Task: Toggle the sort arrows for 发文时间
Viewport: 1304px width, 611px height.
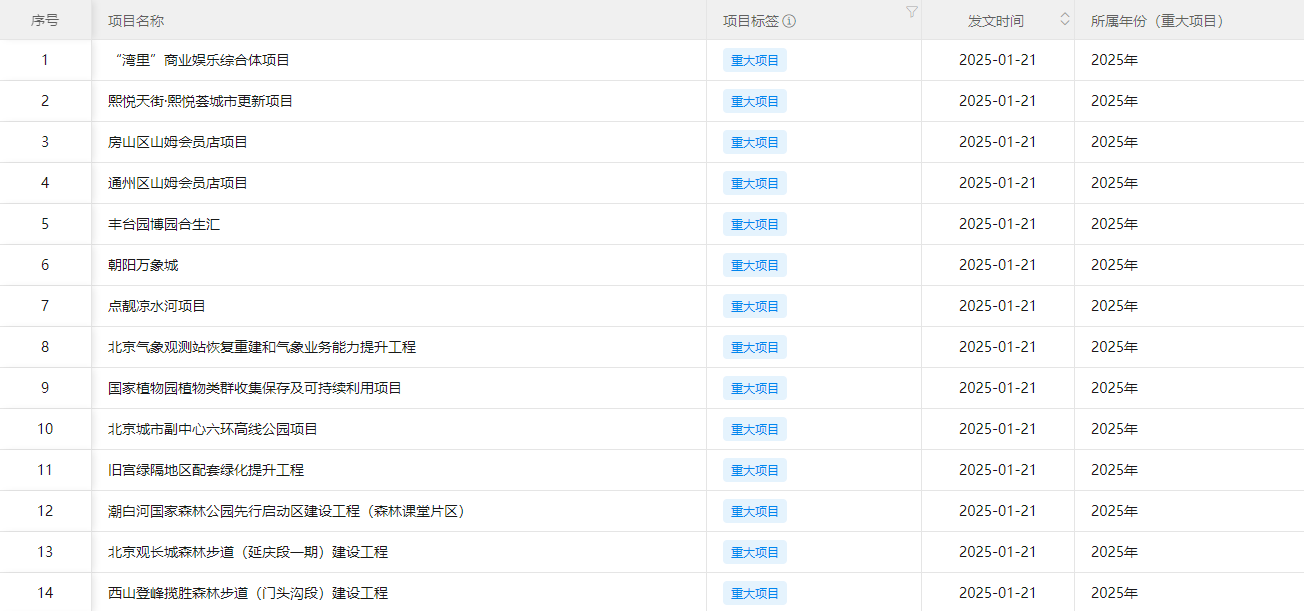Action: click(1065, 19)
